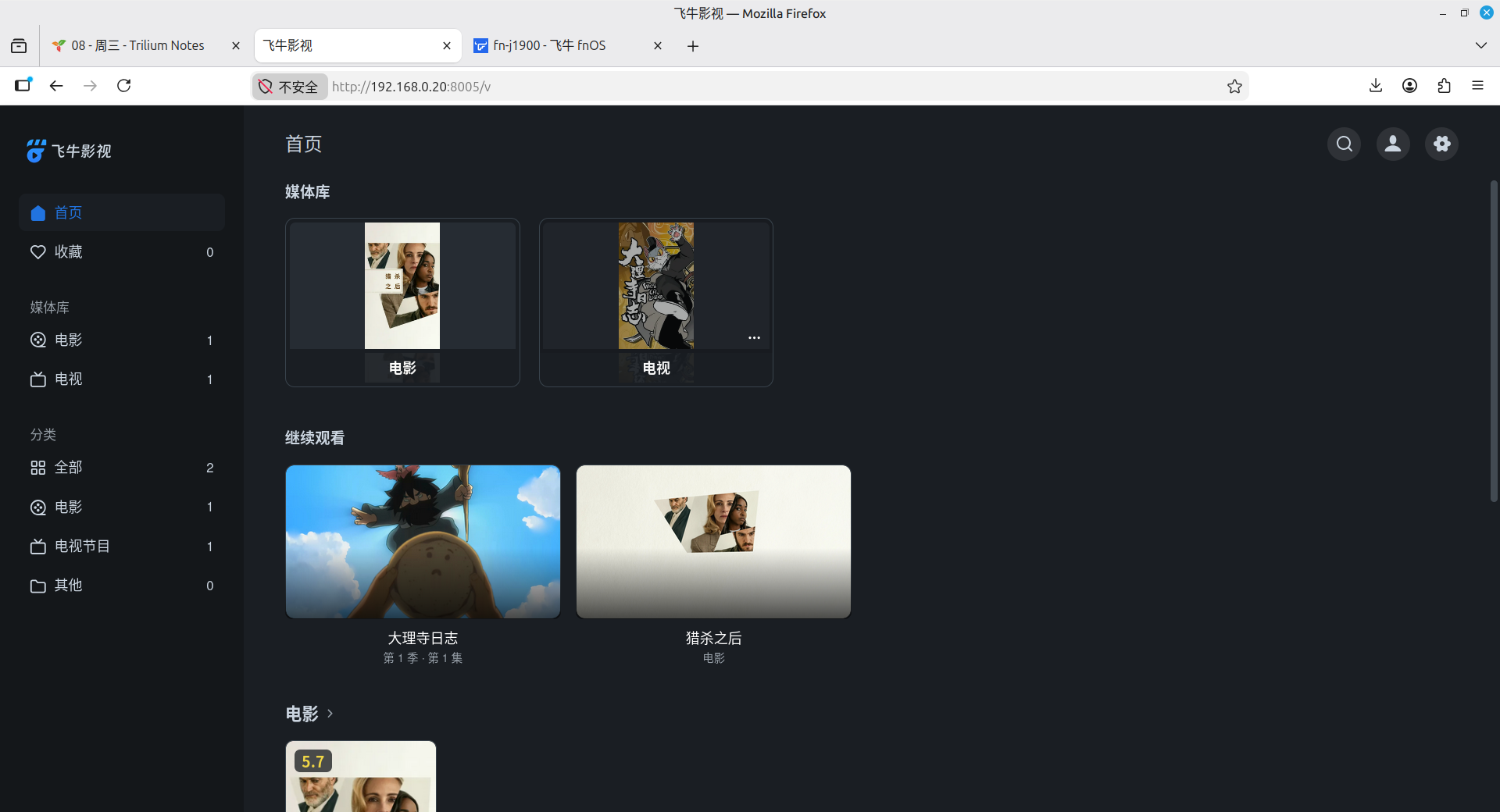Click the search magnifier icon
Screen dimensions: 1500x812
click(x=1344, y=144)
